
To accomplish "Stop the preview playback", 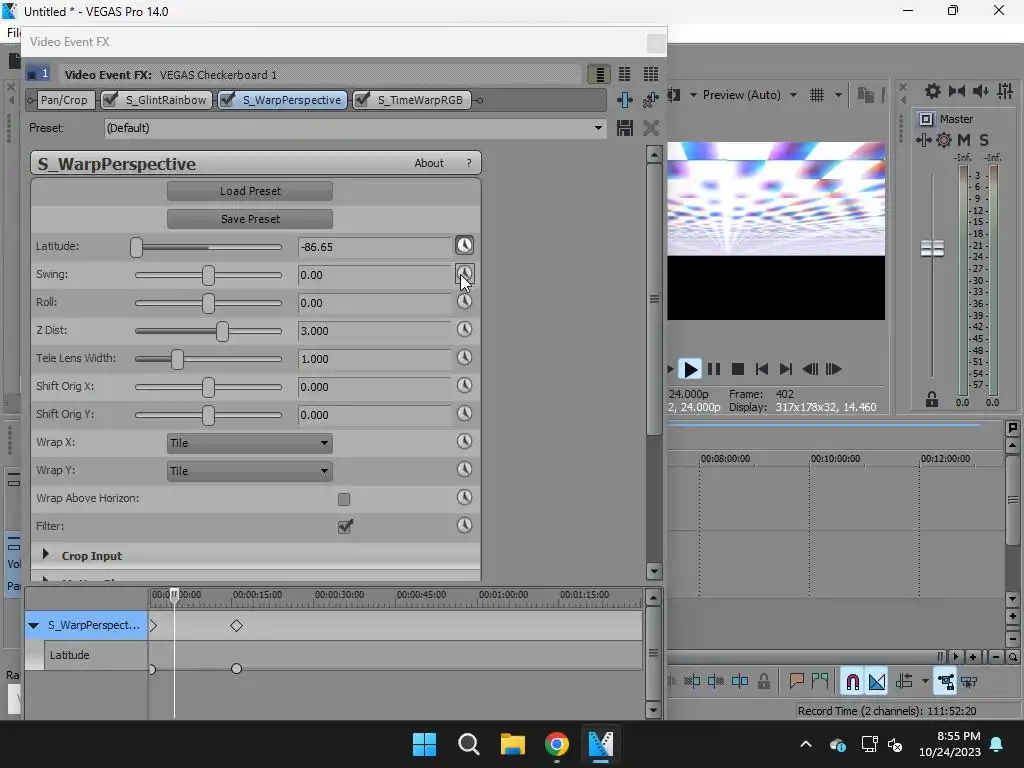I will [738, 370].
